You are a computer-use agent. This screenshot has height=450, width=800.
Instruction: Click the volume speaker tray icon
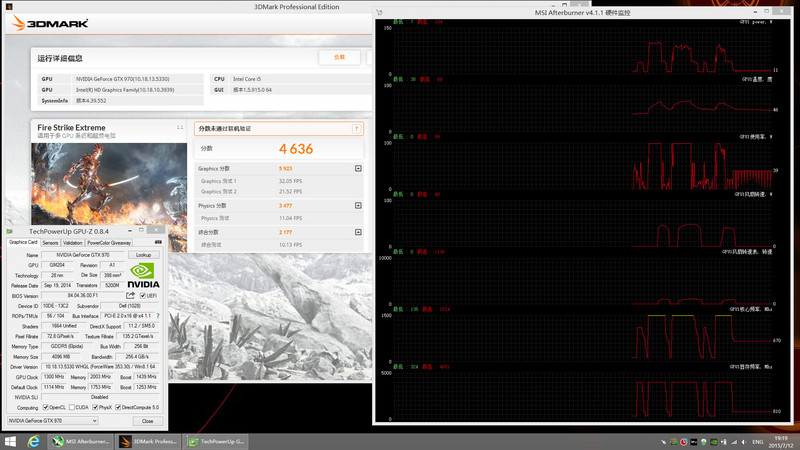click(x=744, y=442)
